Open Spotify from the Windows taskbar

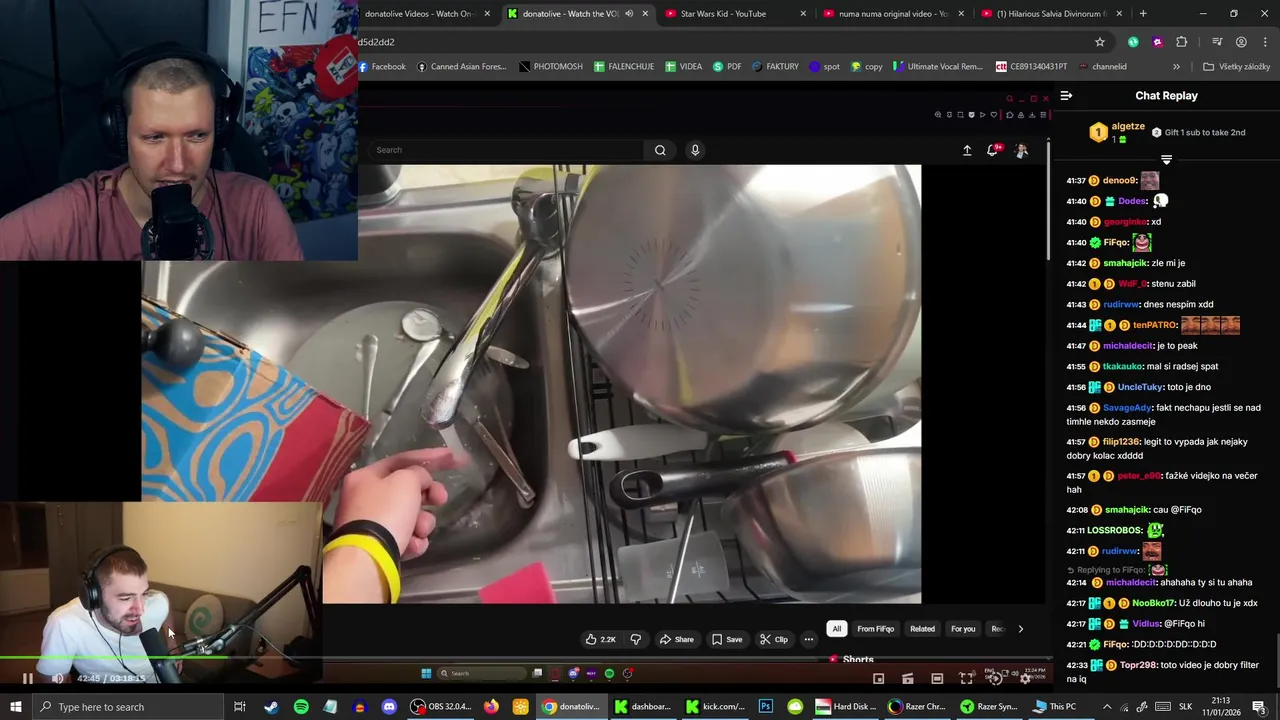click(x=301, y=707)
